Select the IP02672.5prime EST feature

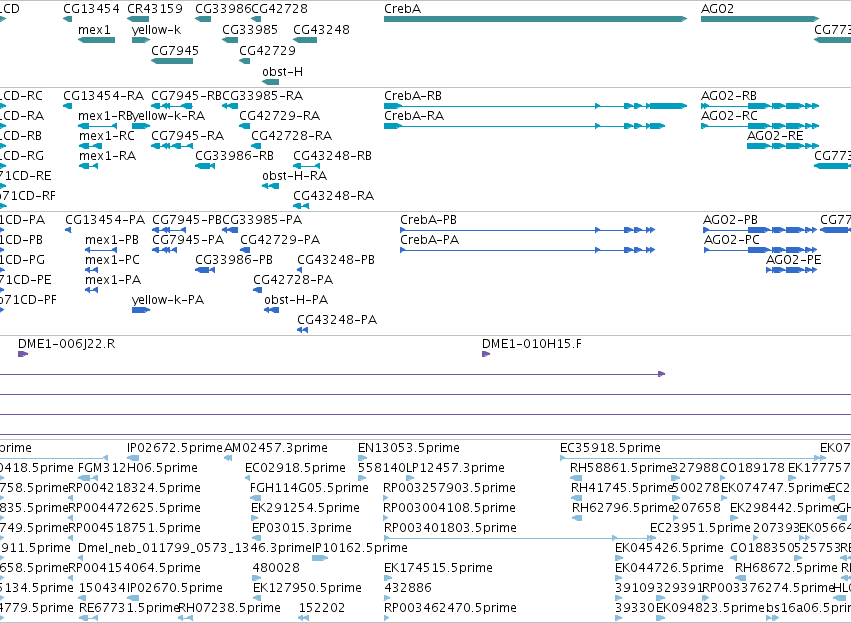(x=132, y=459)
